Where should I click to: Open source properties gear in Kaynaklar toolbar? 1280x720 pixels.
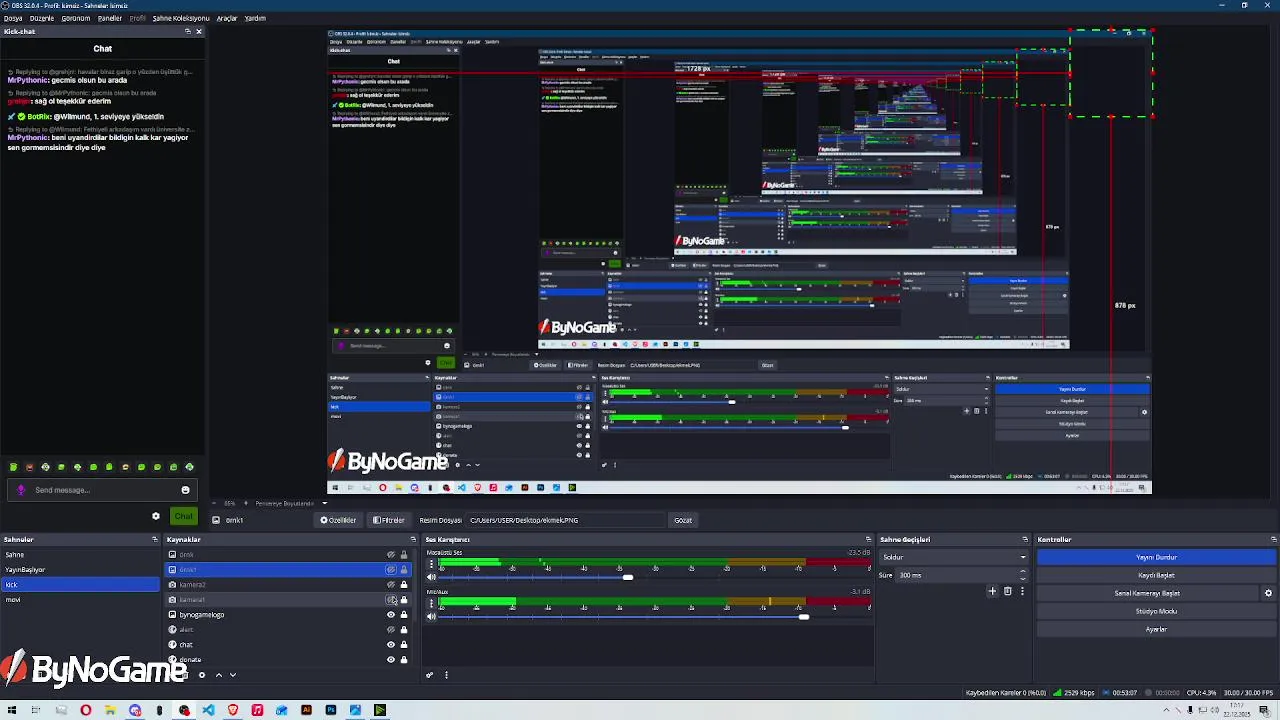point(201,675)
